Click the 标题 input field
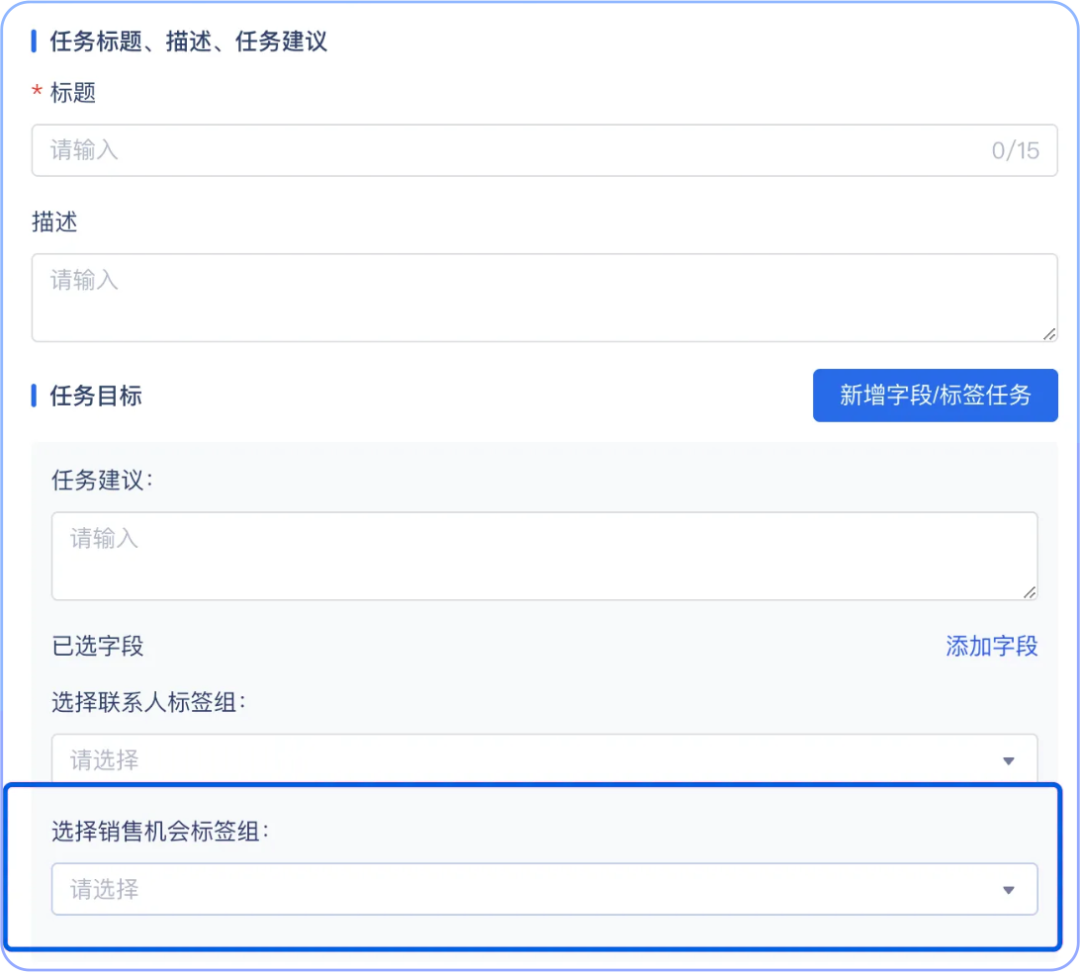The image size is (1080, 972). click(x=544, y=150)
